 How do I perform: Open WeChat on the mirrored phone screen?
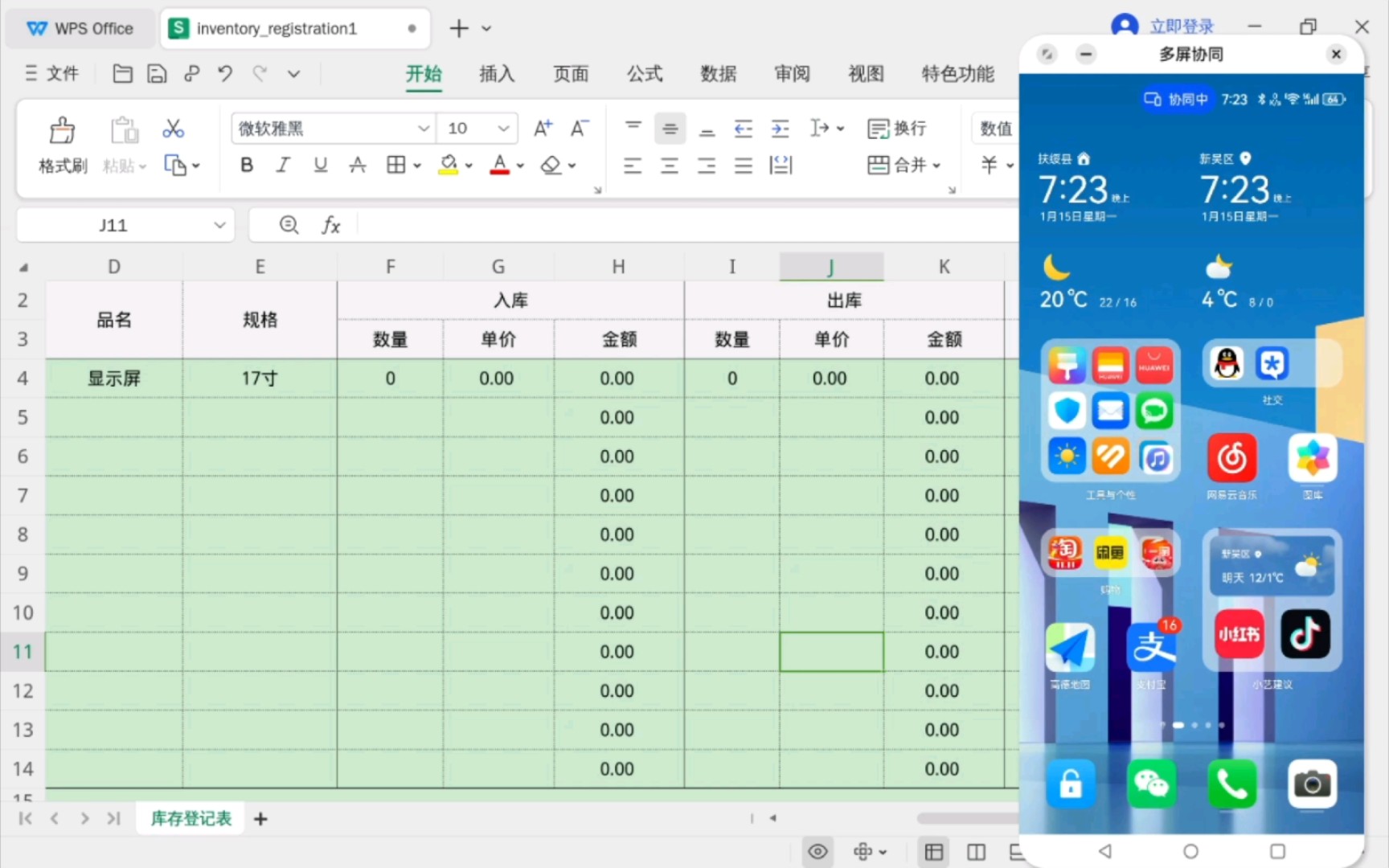click(1152, 784)
